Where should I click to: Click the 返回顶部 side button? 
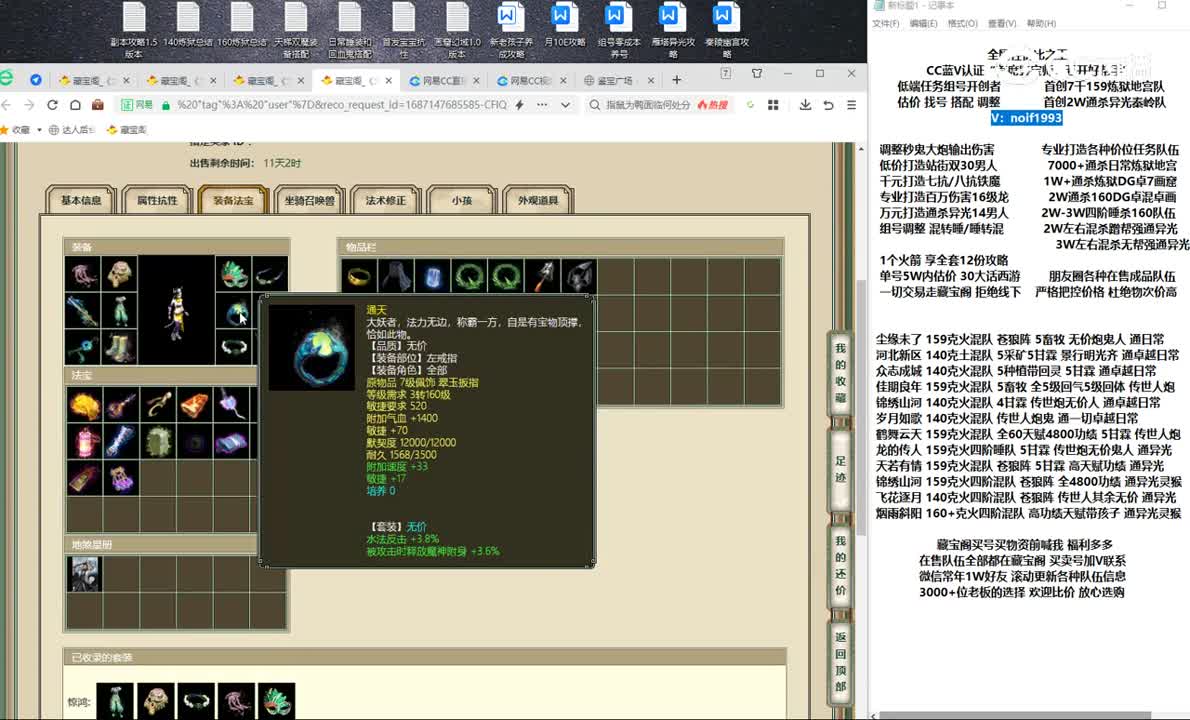point(840,662)
